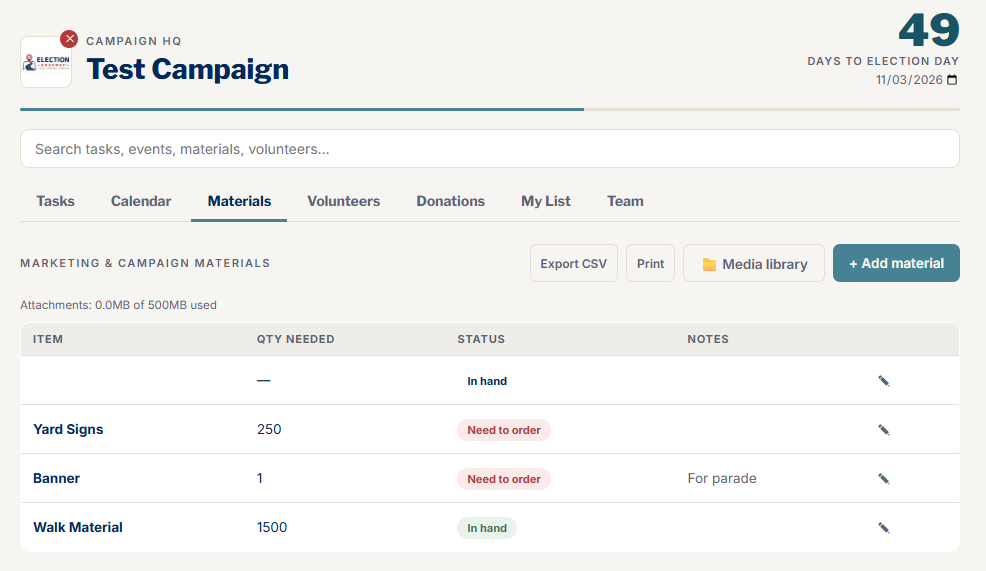Remove the campaign logo via red X
Image resolution: width=986 pixels, height=571 pixels.
(69, 39)
